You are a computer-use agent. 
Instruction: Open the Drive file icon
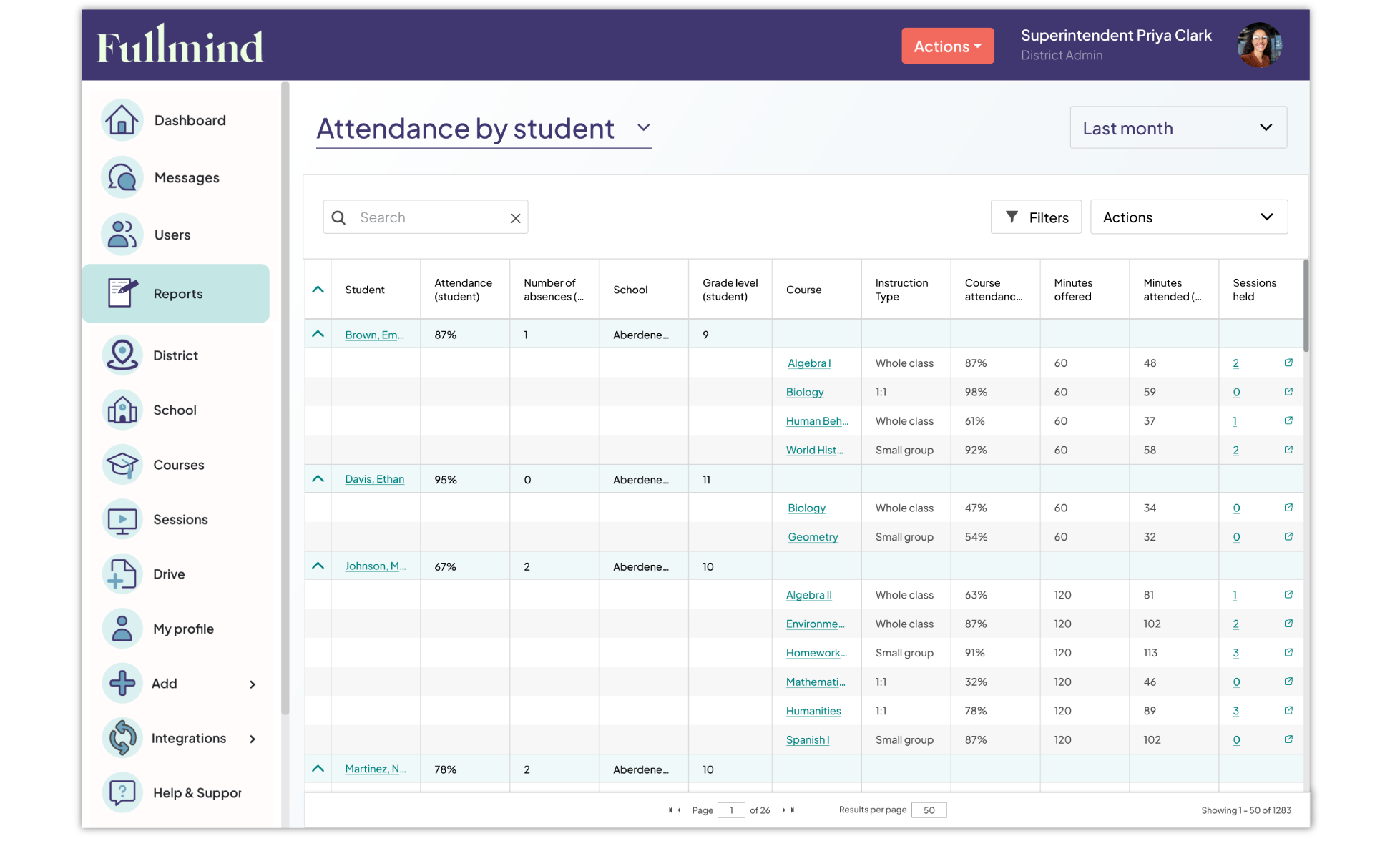[x=122, y=574]
